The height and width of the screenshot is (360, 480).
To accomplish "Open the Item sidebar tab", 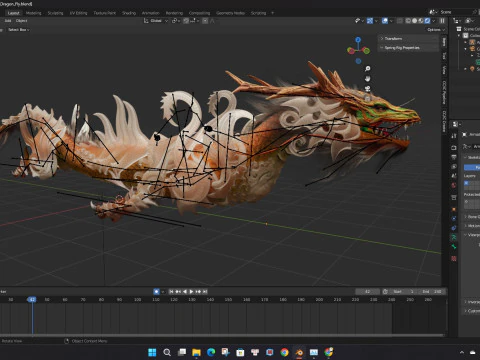I will 444,42.
